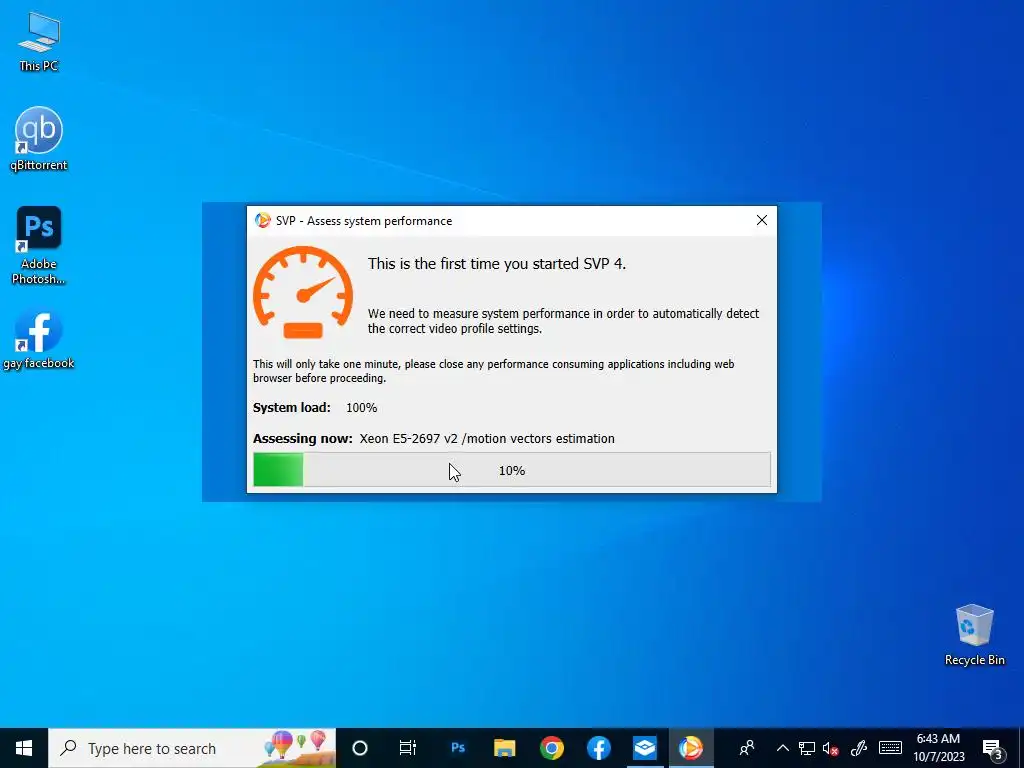Viewport: 1024px width, 768px height.
Task: Open clock showing 6:43 AM
Action: coord(938,748)
